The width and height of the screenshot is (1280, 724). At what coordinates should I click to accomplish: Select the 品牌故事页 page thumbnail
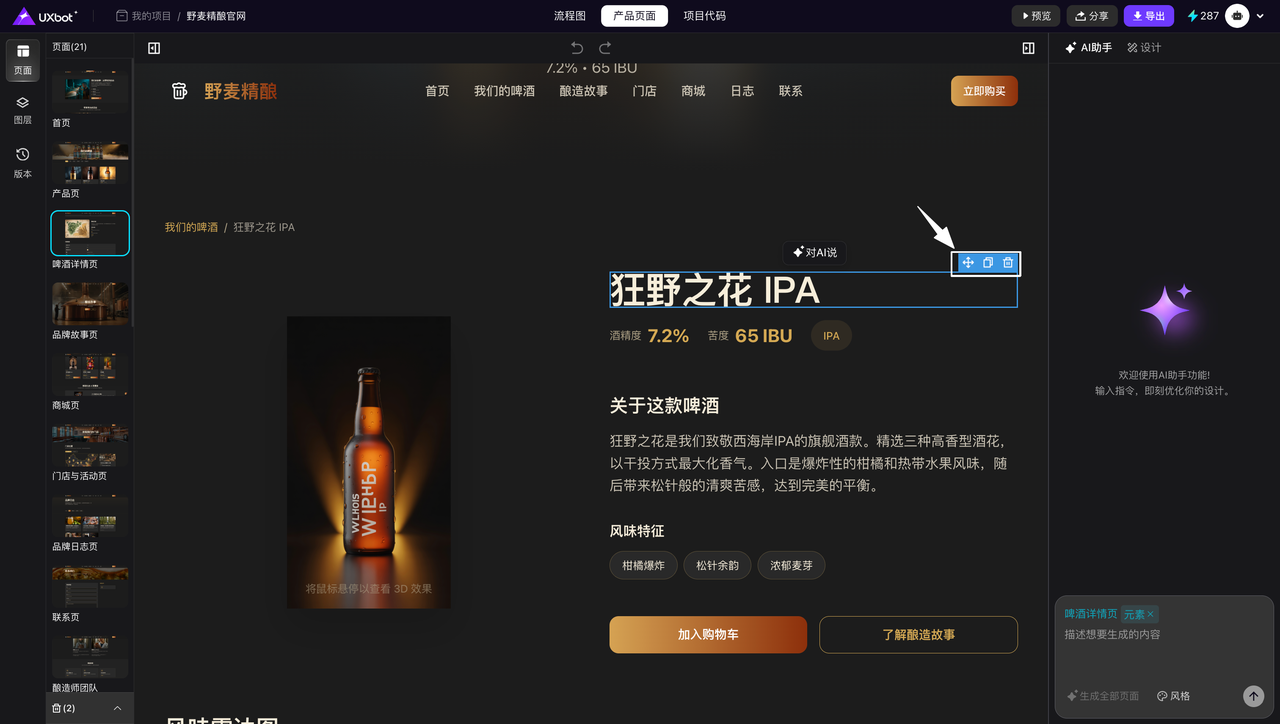[x=90, y=304]
